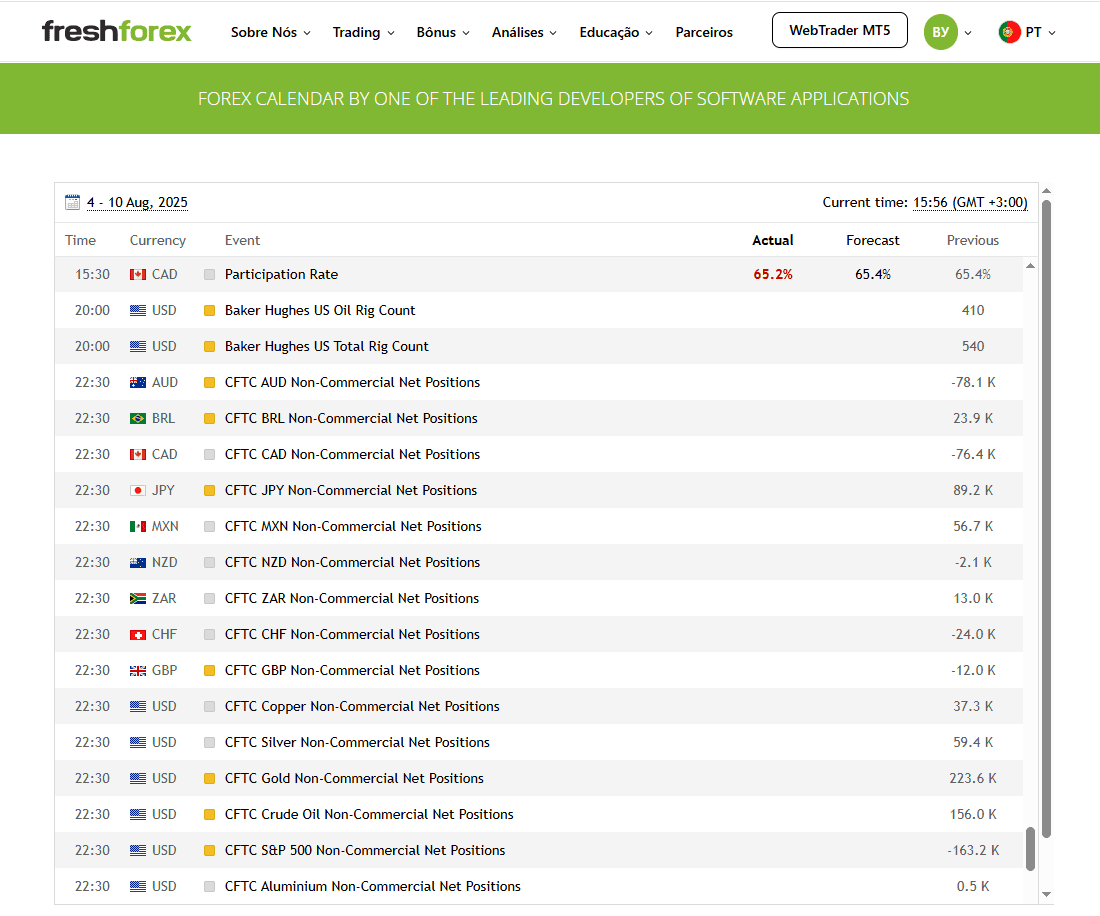Click the red 65.2% actual value
The width and height of the screenshot is (1100, 916).
(772, 274)
